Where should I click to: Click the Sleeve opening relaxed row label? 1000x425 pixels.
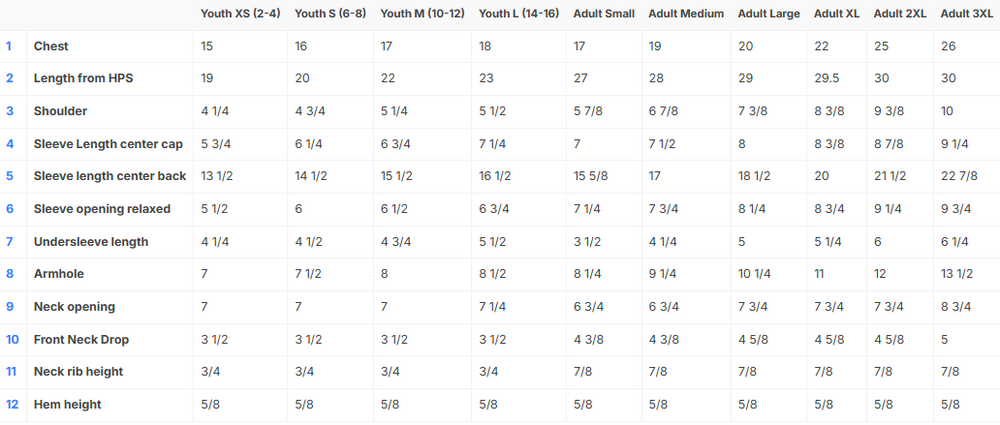[x=102, y=209]
